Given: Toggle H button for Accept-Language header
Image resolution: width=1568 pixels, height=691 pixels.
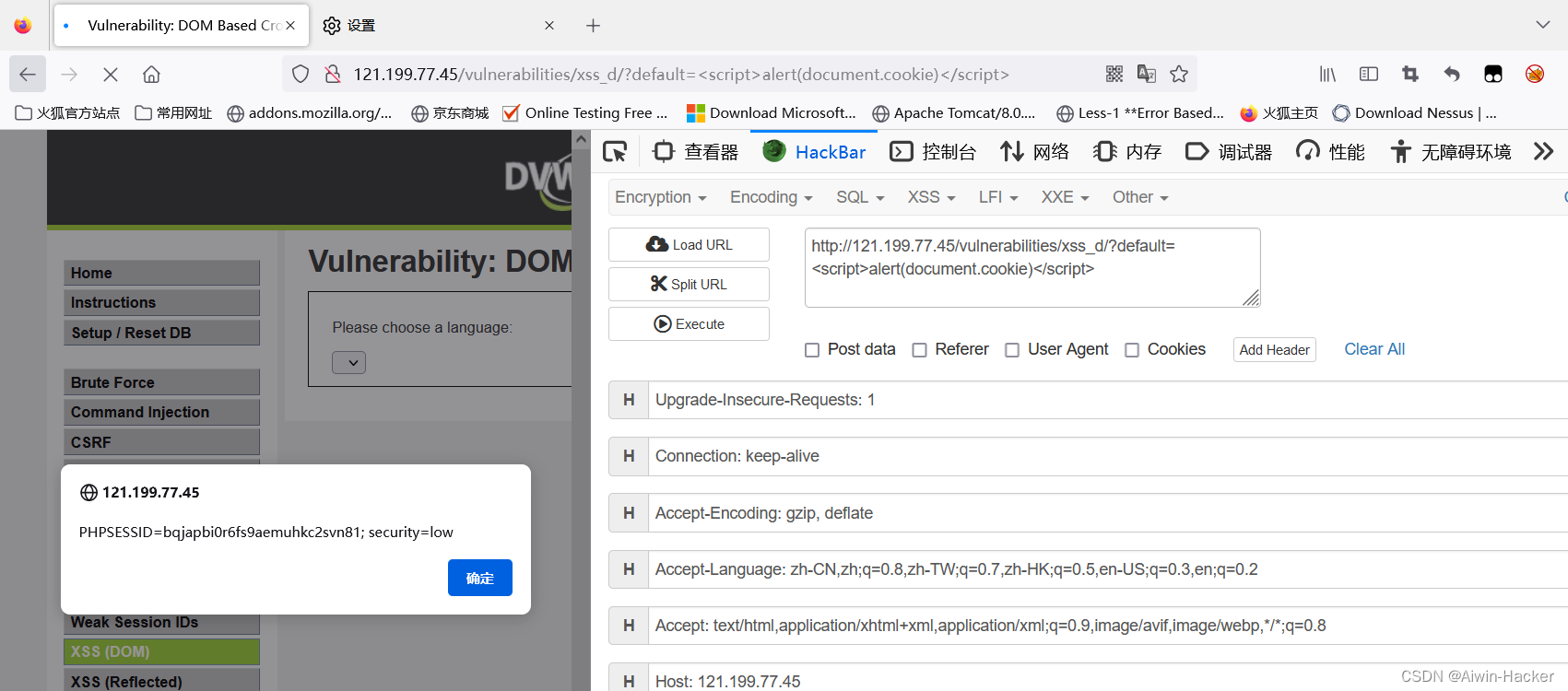Looking at the screenshot, I should point(629,569).
